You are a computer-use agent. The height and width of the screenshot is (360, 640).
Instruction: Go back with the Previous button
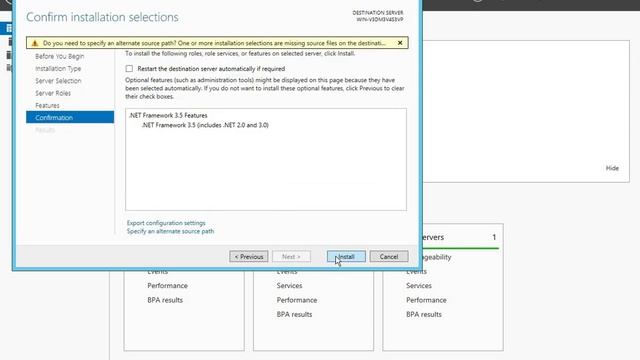(249, 256)
